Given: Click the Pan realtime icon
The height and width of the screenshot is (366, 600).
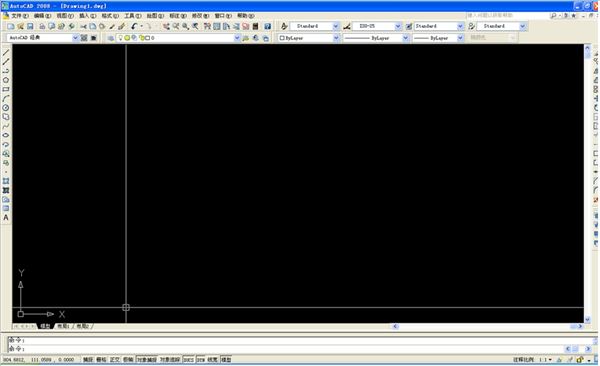Looking at the screenshot, I should 166,26.
